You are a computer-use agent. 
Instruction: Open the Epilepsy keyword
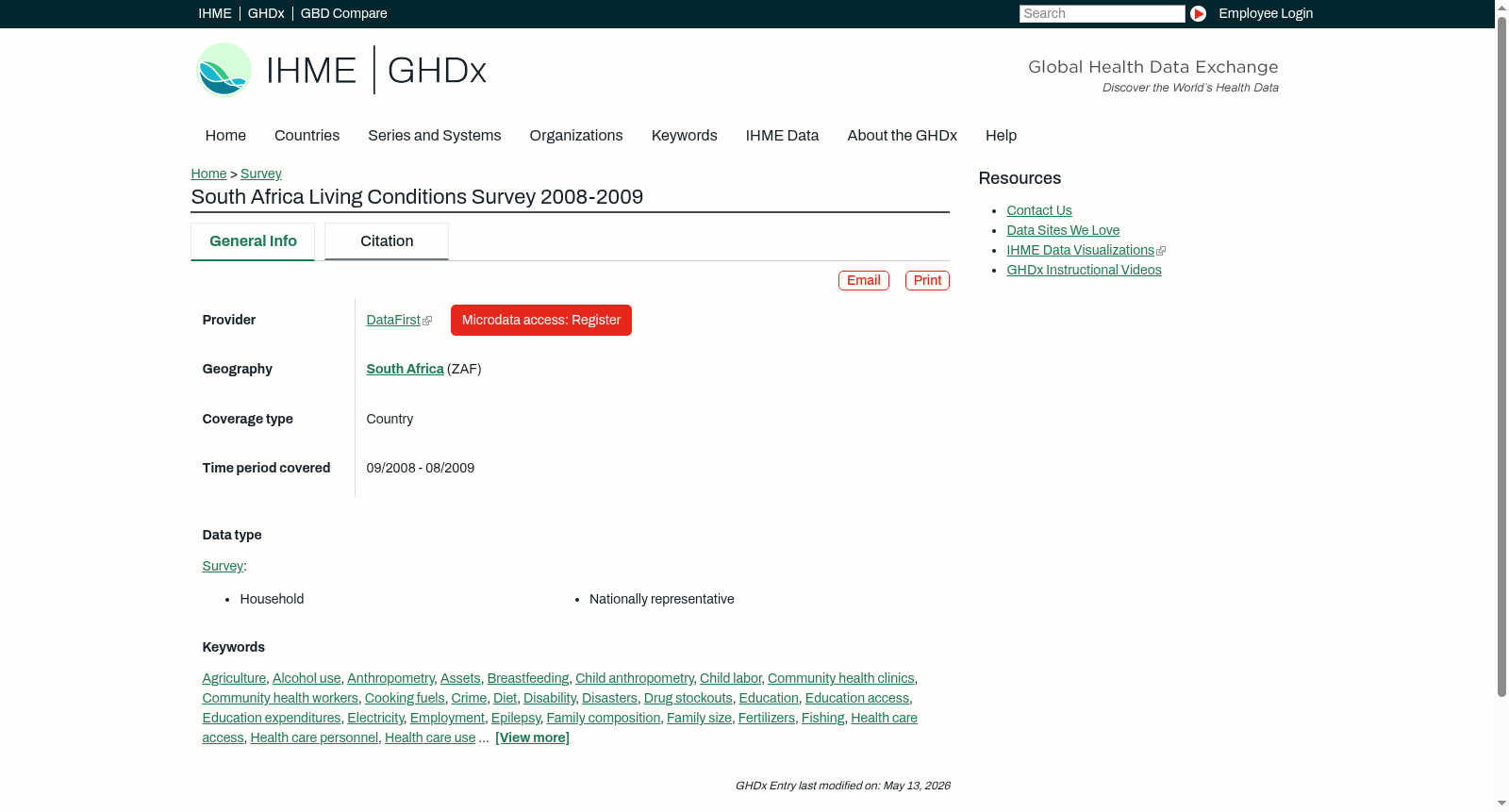point(516,718)
